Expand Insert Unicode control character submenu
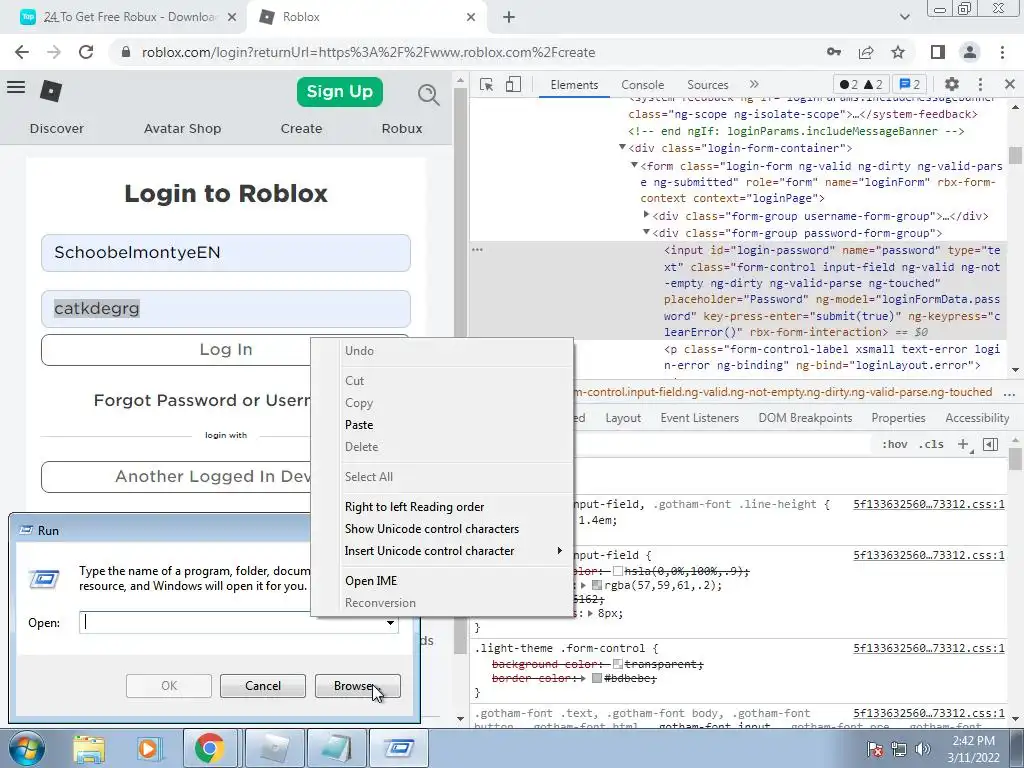The image size is (1024, 768). tap(559, 551)
